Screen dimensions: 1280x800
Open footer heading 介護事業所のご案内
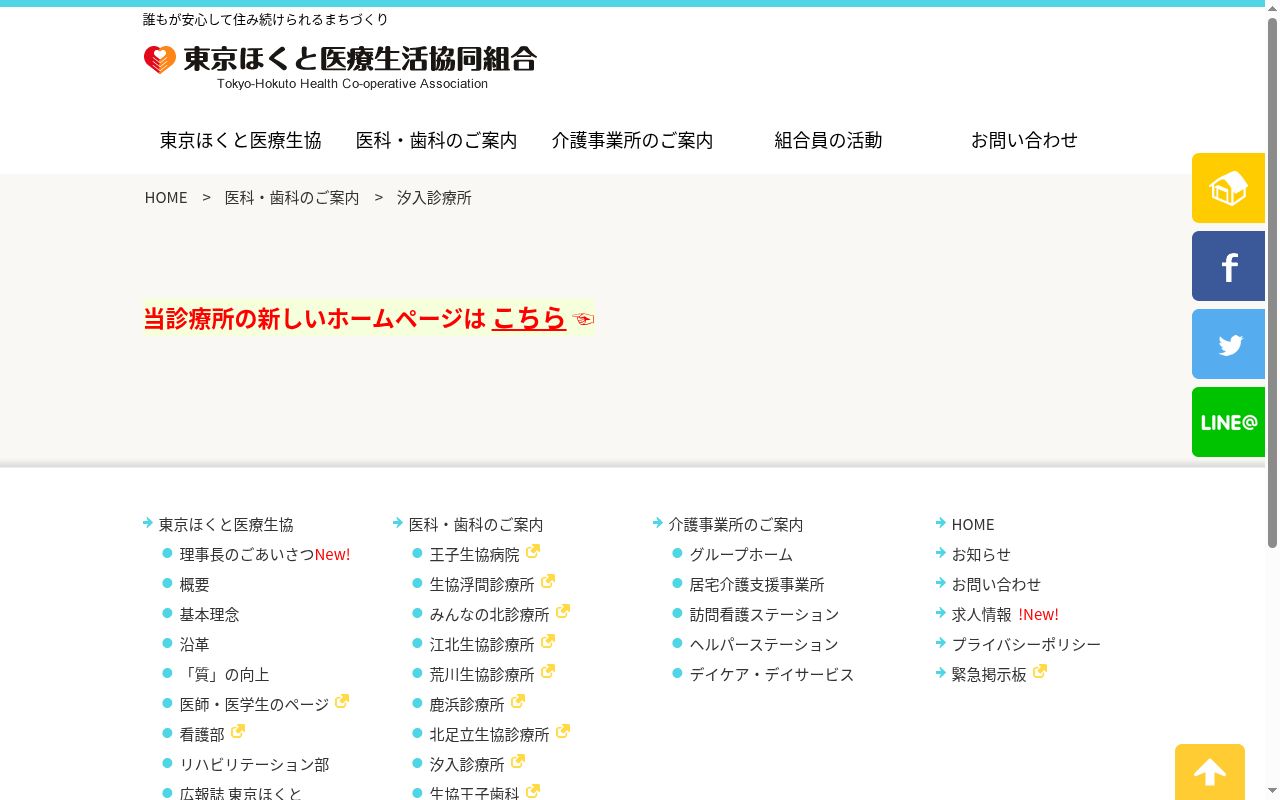[736, 524]
